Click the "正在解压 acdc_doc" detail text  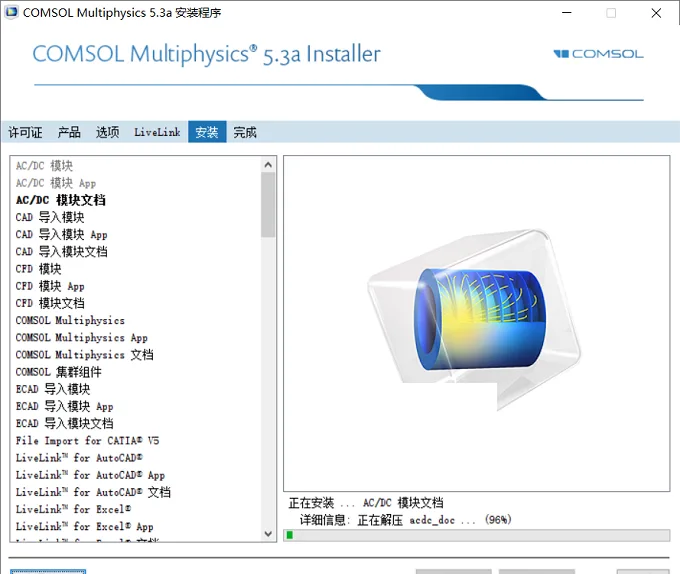[406, 520]
